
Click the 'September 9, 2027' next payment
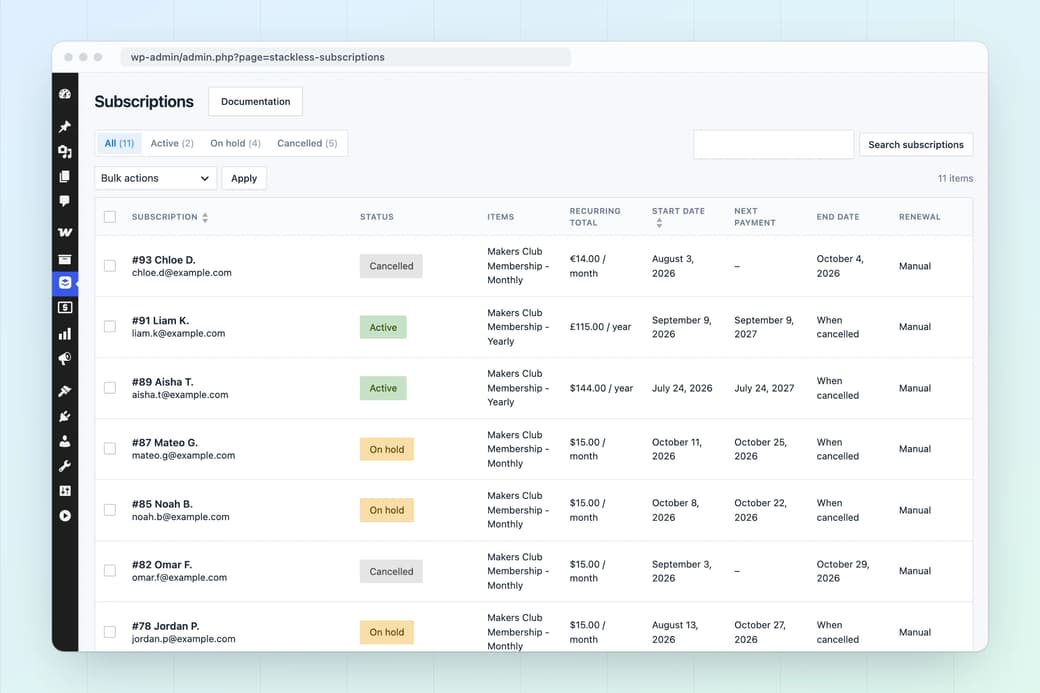[763, 327]
